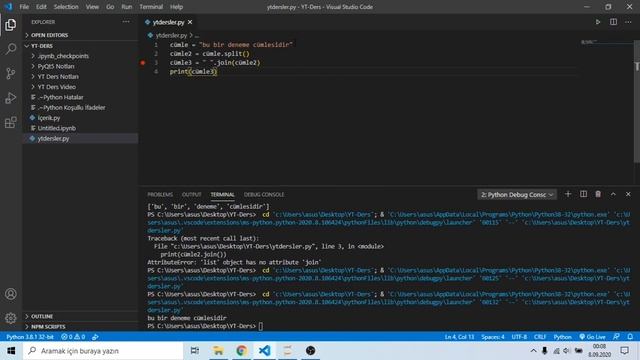Screen dimensions: 640x360
Task: Open notifications bell in status bar
Action: [x=630, y=337]
